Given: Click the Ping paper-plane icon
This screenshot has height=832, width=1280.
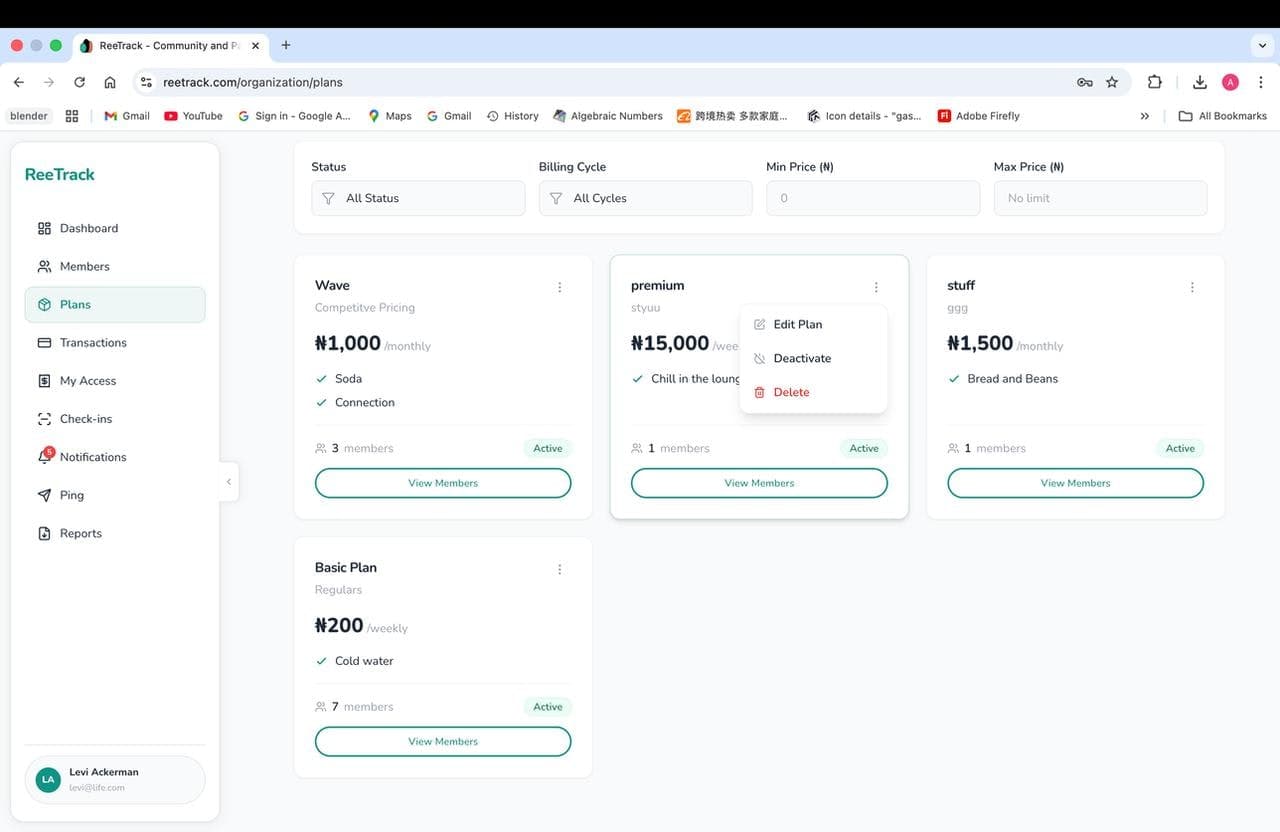Looking at the screenshot, I should tap(44, 494).
